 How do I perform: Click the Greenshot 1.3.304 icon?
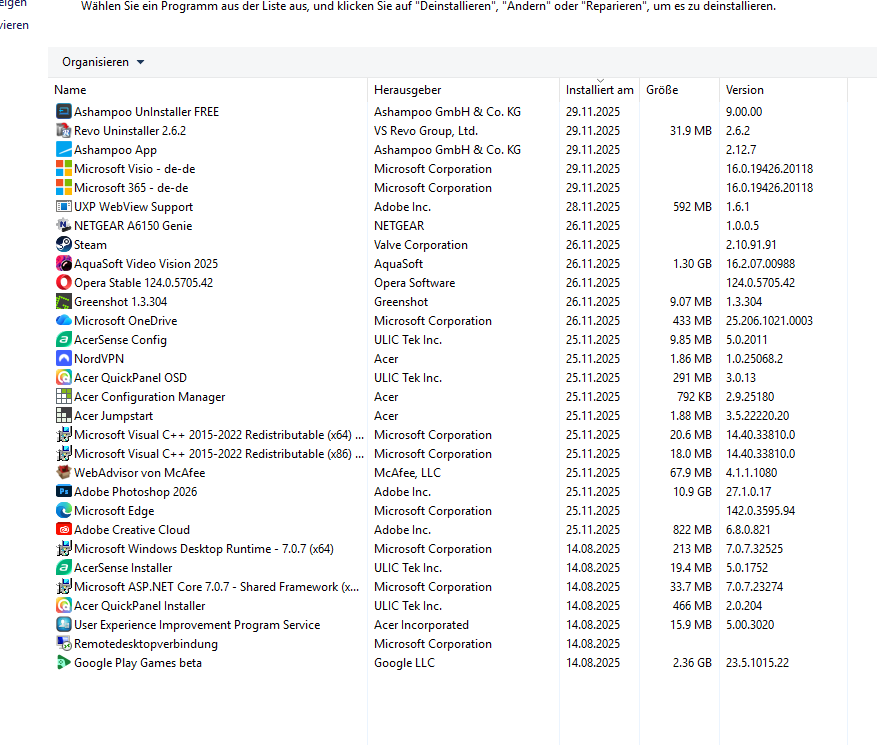click(64, 301)
